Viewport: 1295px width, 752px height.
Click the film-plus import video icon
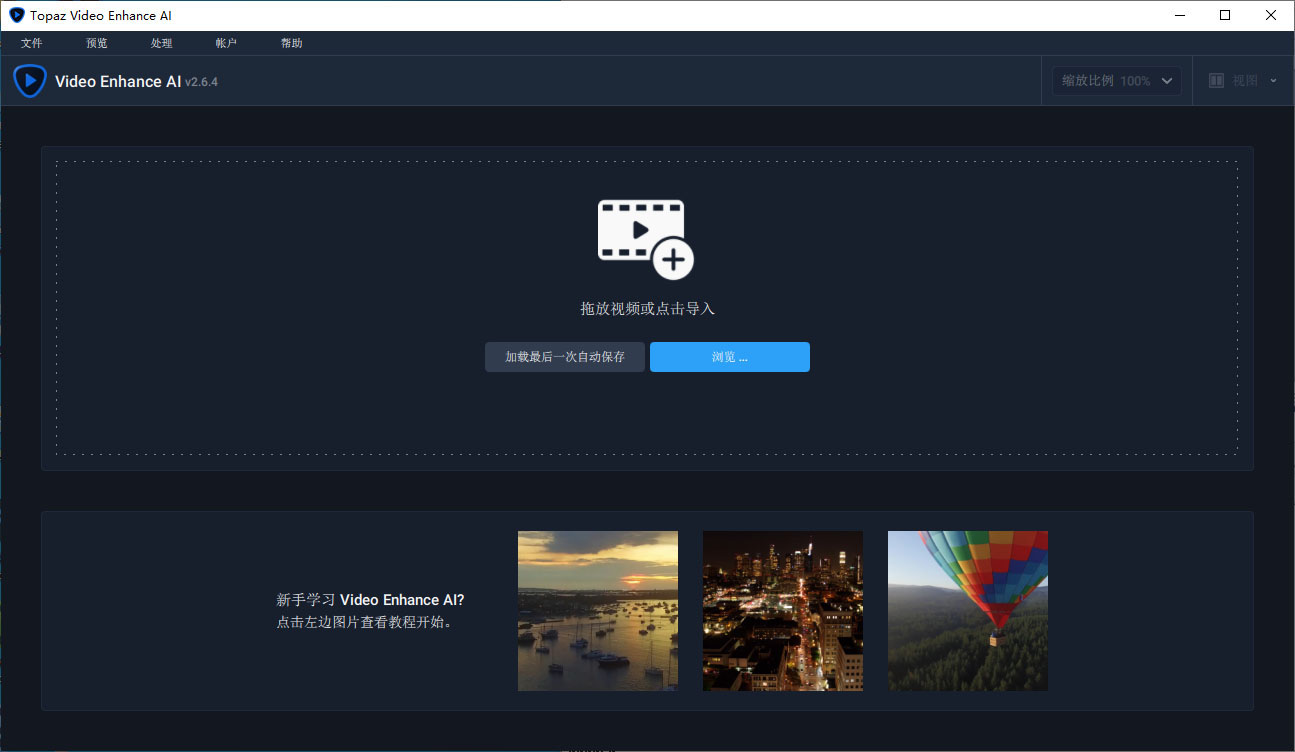[646, 239]
